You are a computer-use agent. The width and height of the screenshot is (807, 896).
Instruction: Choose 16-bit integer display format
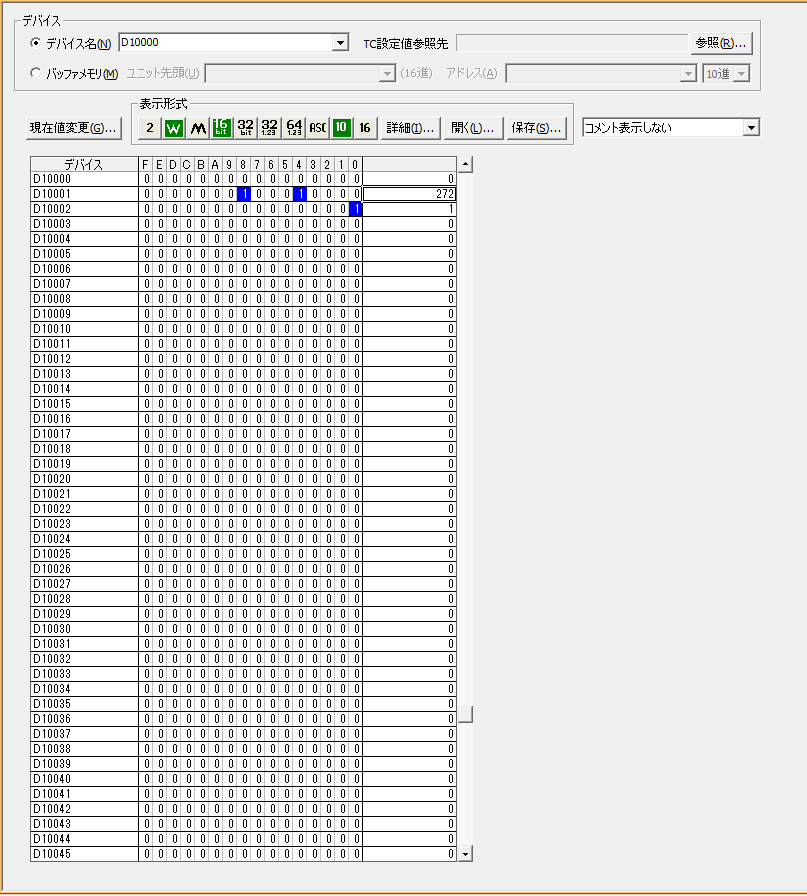[x=220, y=128]
